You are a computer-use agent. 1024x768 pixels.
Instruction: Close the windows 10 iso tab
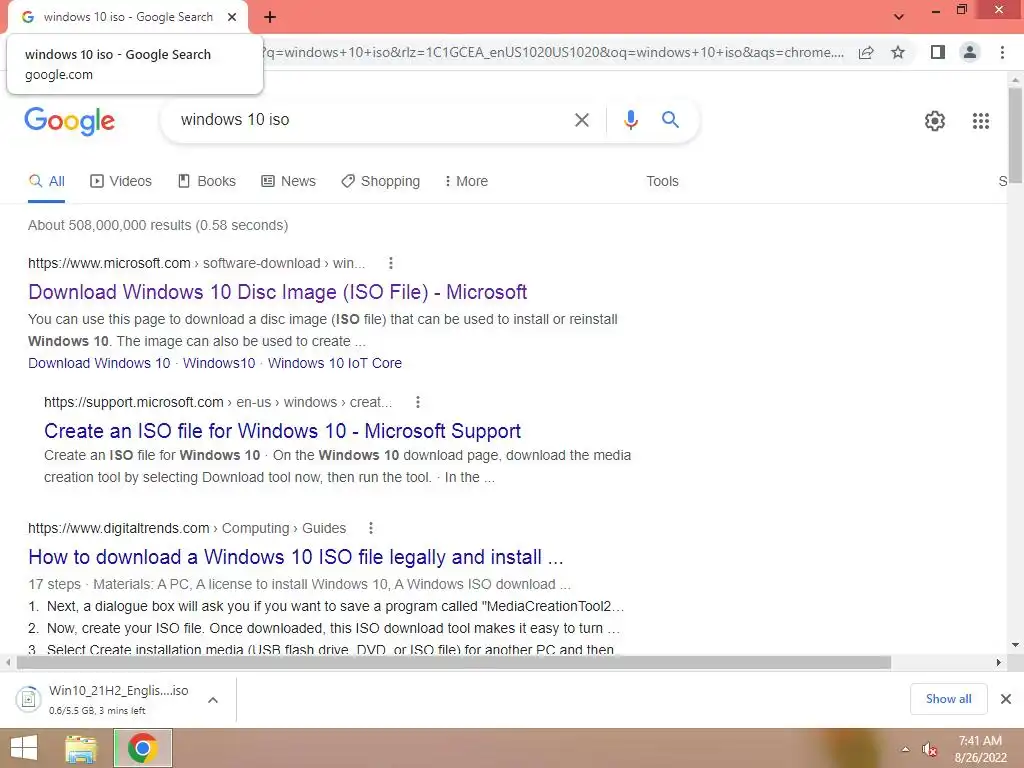coord(232,17)
